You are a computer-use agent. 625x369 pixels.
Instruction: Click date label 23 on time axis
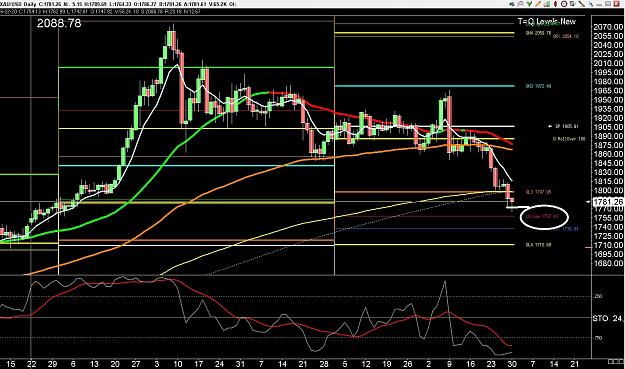[x=491, y=364]
